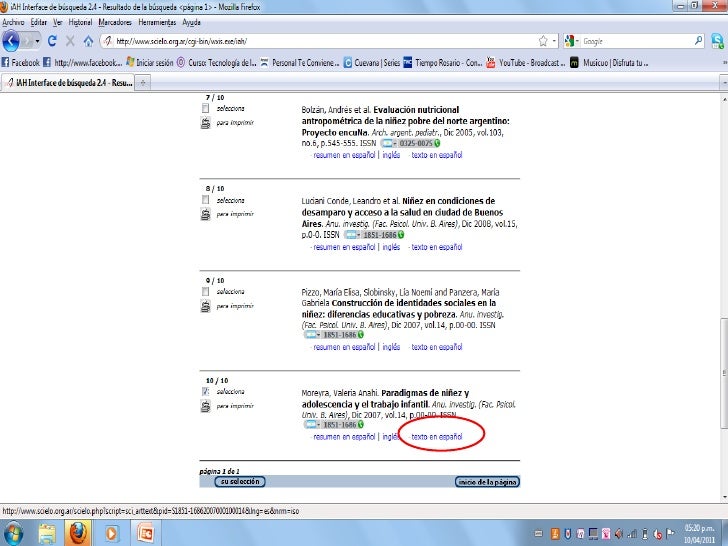This screenshot has width=728, height=546.
Task: Check the selecciona box for result 9 / 10
Action: 205,292
